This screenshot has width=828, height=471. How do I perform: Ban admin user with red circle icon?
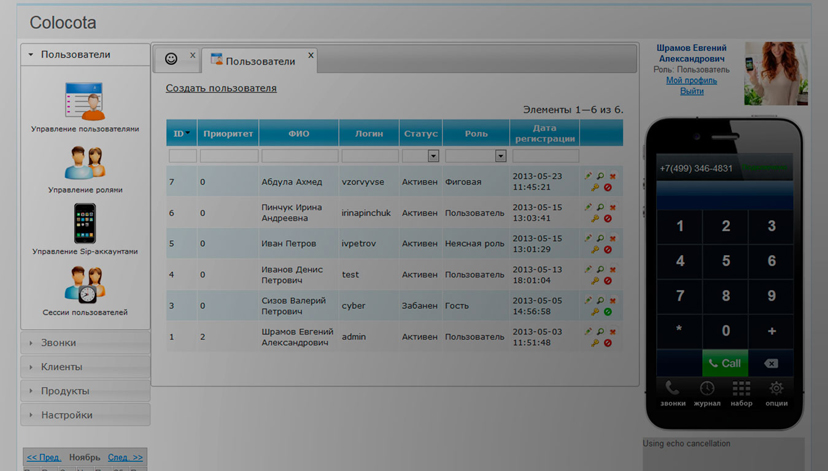608,343
